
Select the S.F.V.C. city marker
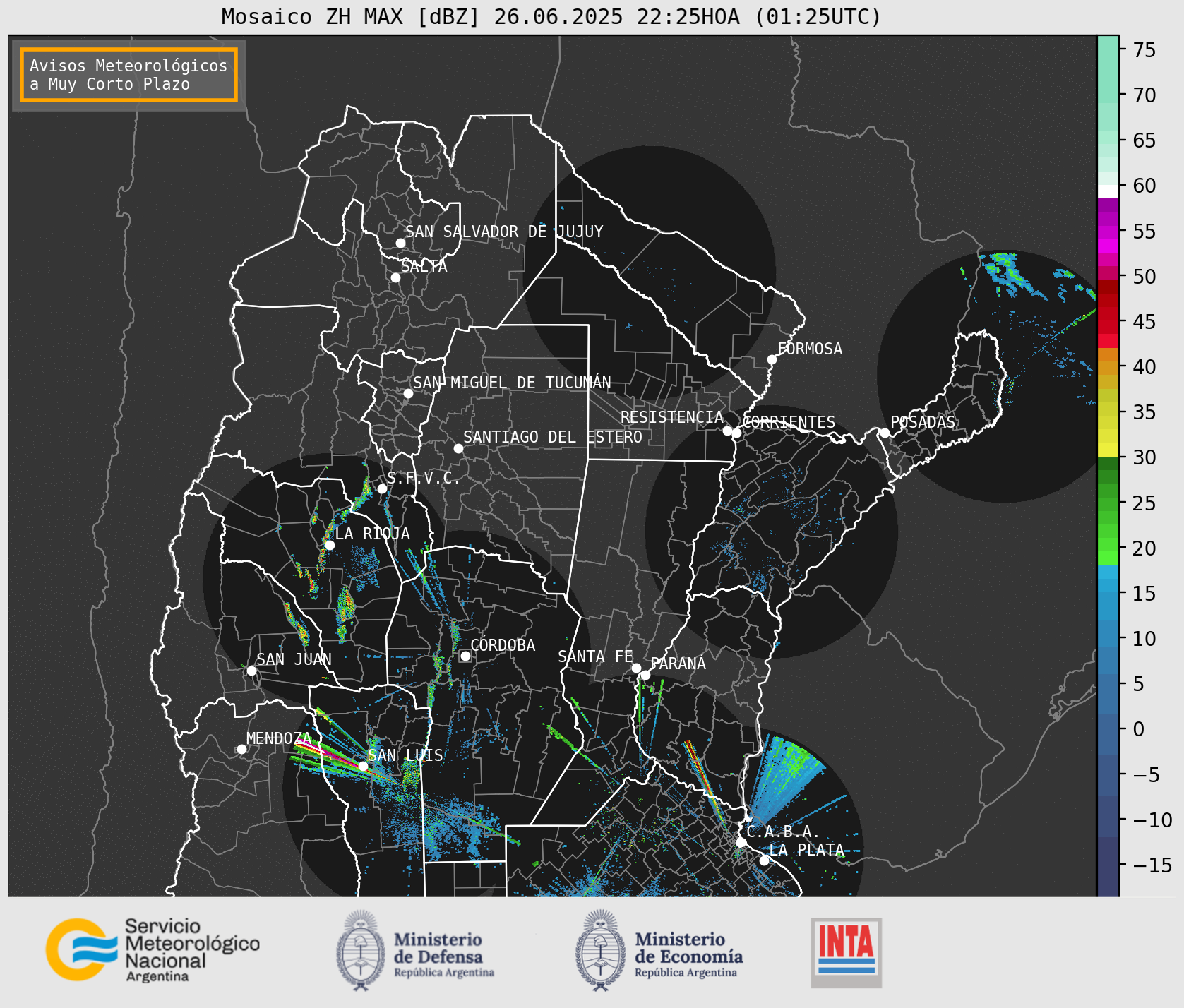click(382, 488)
